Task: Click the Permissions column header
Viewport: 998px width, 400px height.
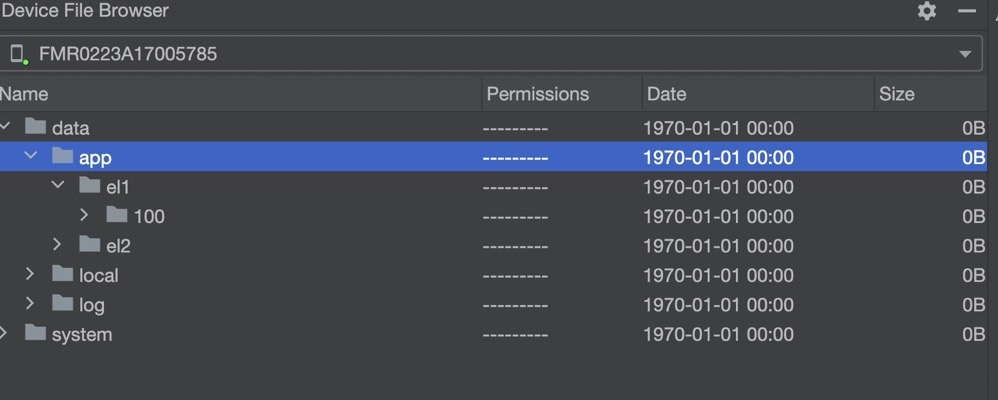Action: 537,94
